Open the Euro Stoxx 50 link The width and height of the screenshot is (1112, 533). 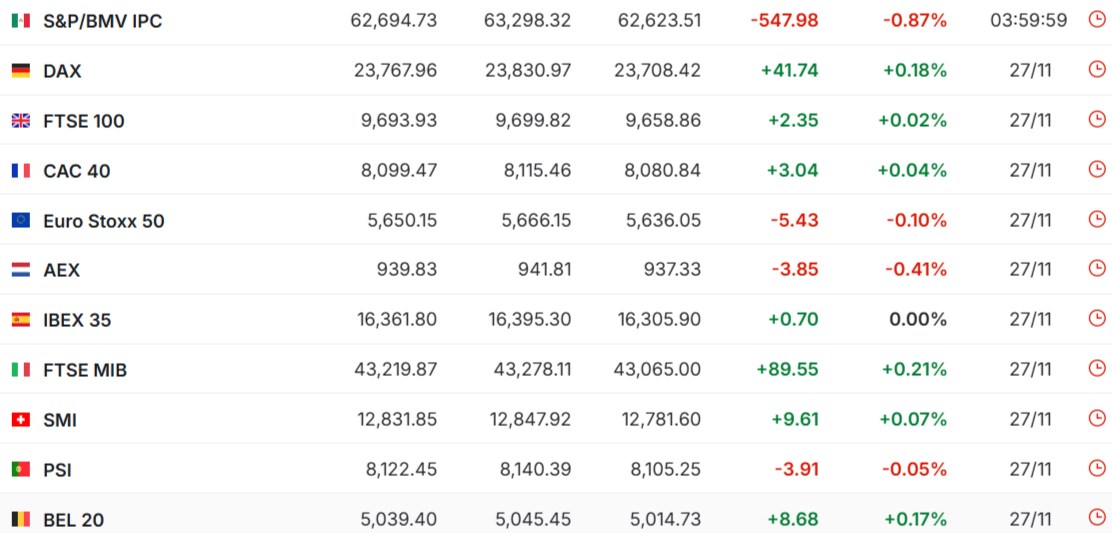pyautogui.click(x=104, y=221)
